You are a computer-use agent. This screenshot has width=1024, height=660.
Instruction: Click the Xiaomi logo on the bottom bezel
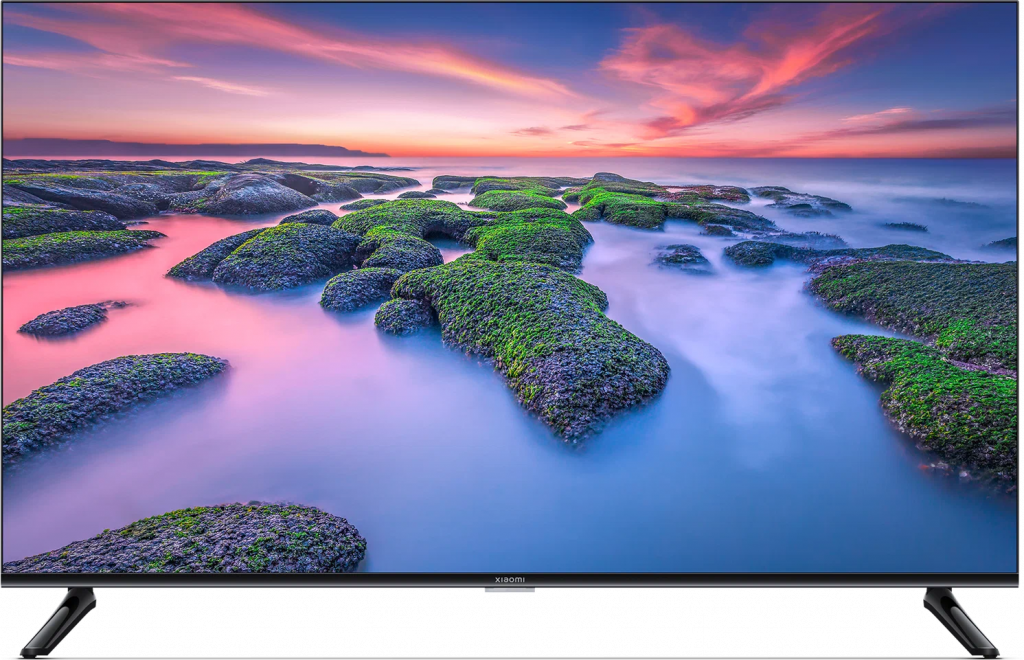[510, 580]
